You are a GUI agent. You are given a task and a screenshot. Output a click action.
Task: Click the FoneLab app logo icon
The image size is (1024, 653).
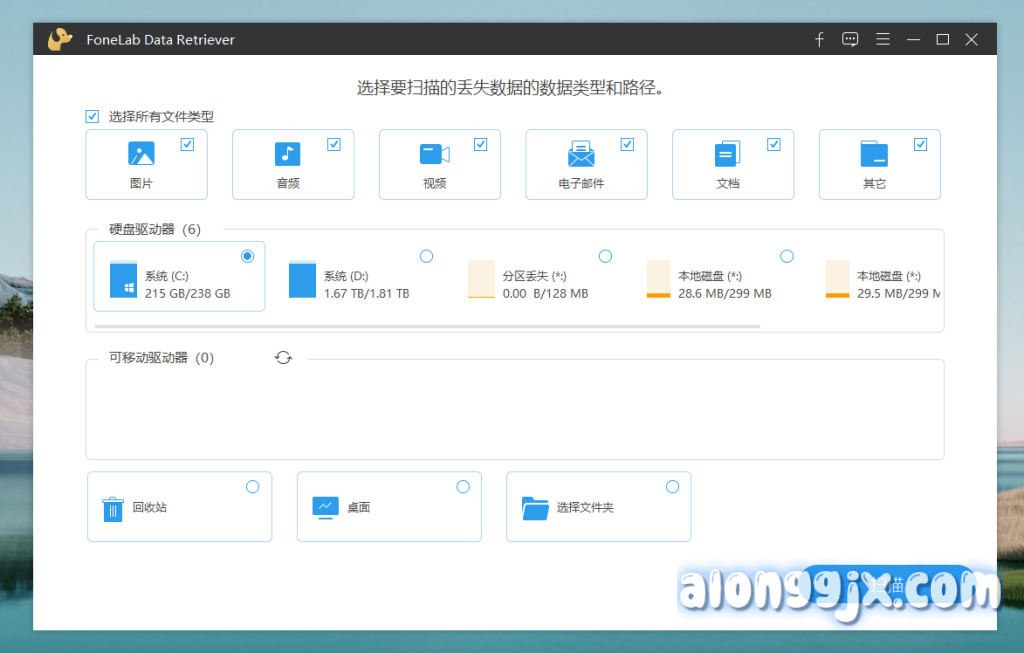[x=60, y=40]
